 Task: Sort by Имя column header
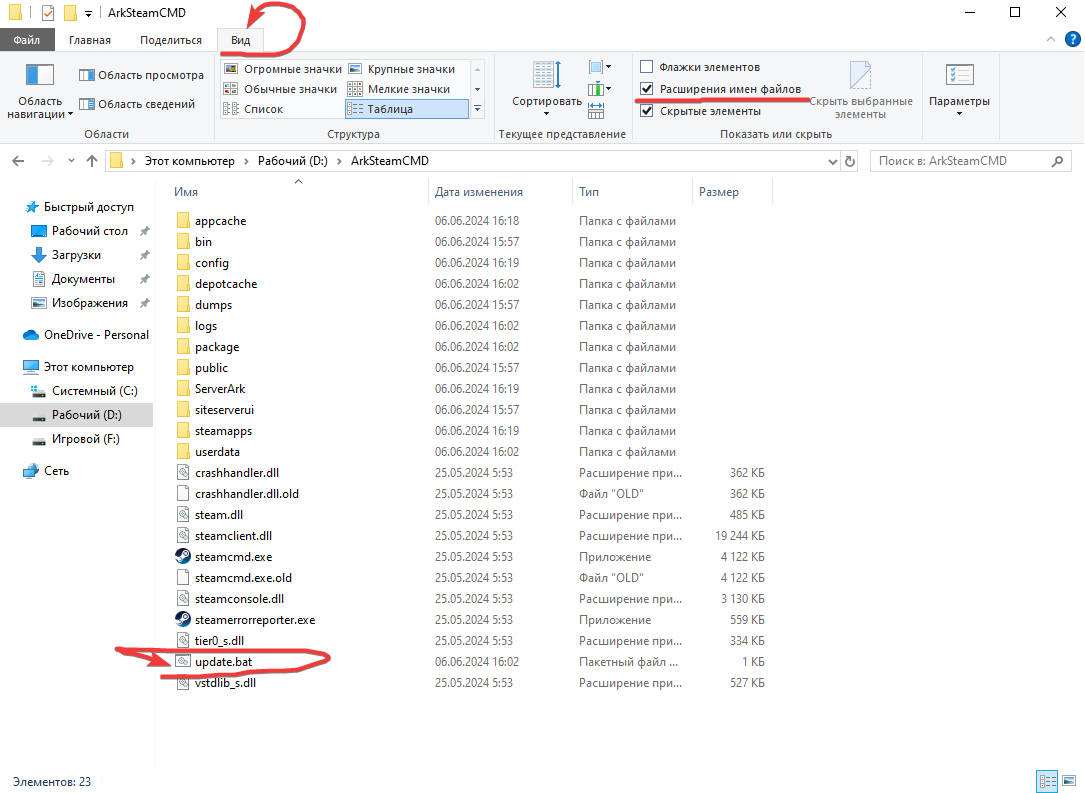point(186,192)
